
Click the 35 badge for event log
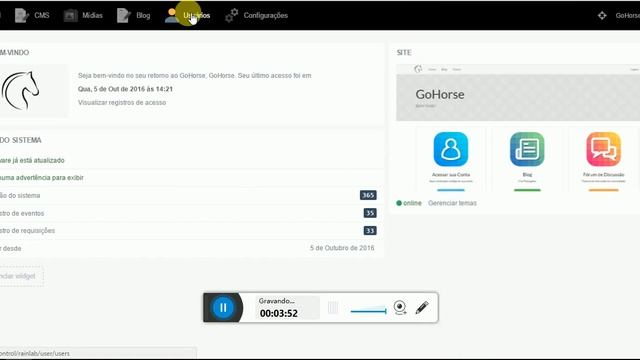(x=370, y=213)
